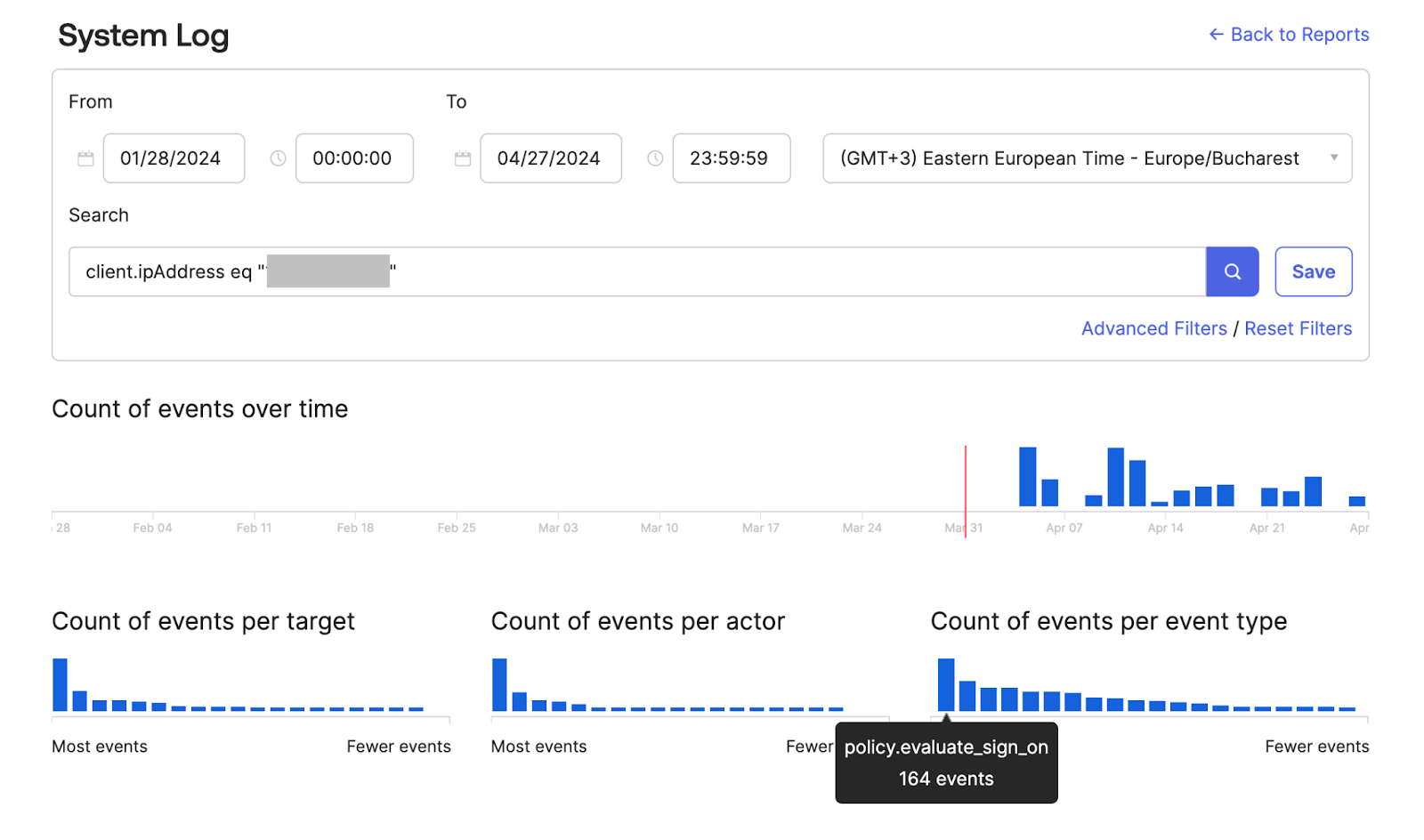This screenshot has height=840, width=1424.
Task: Click Fewer events label under target chart
Action: tap(399, 747)
